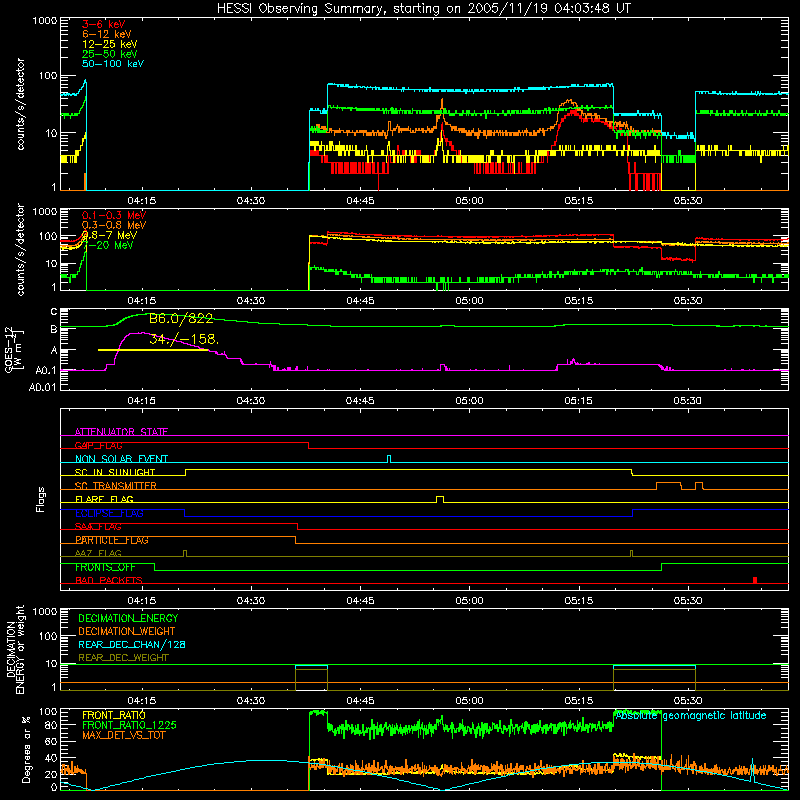Select the REAR_DEC_WEIGHT legend label

123,658
